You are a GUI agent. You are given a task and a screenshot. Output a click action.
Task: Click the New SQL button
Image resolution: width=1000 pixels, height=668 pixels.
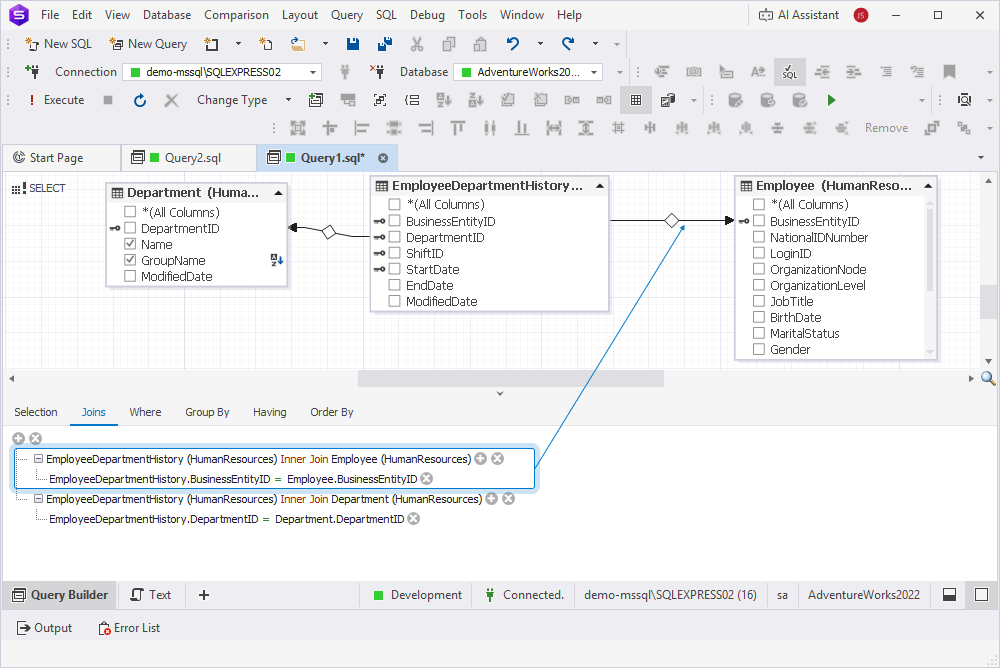point(58,44)
